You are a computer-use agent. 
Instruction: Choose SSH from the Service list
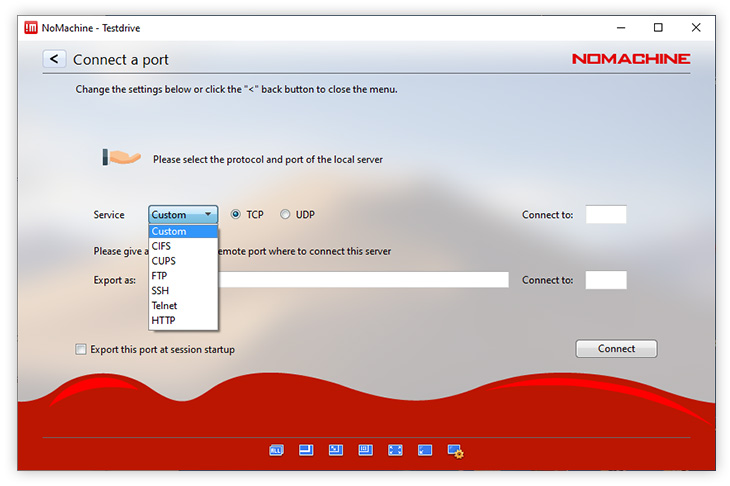pos(160,291)
